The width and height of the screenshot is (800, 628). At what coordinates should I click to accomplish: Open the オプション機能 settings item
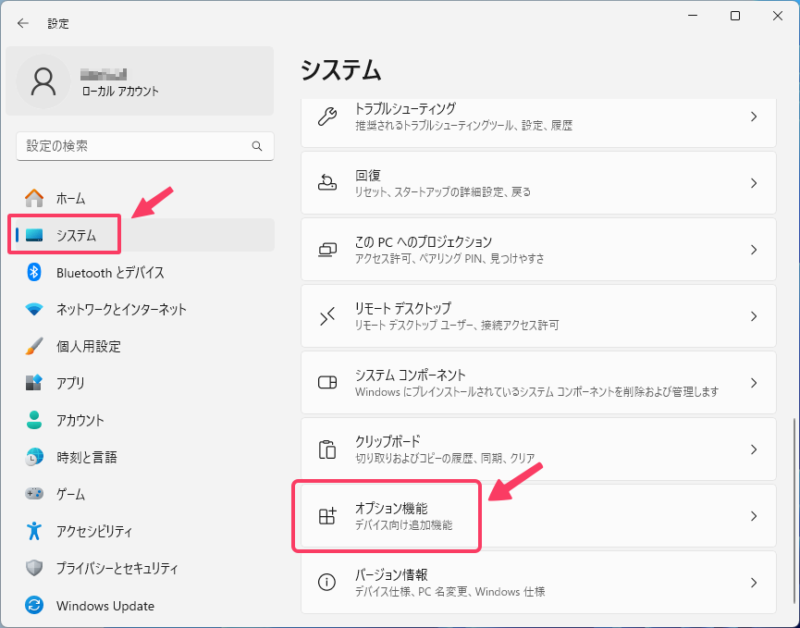538,516
